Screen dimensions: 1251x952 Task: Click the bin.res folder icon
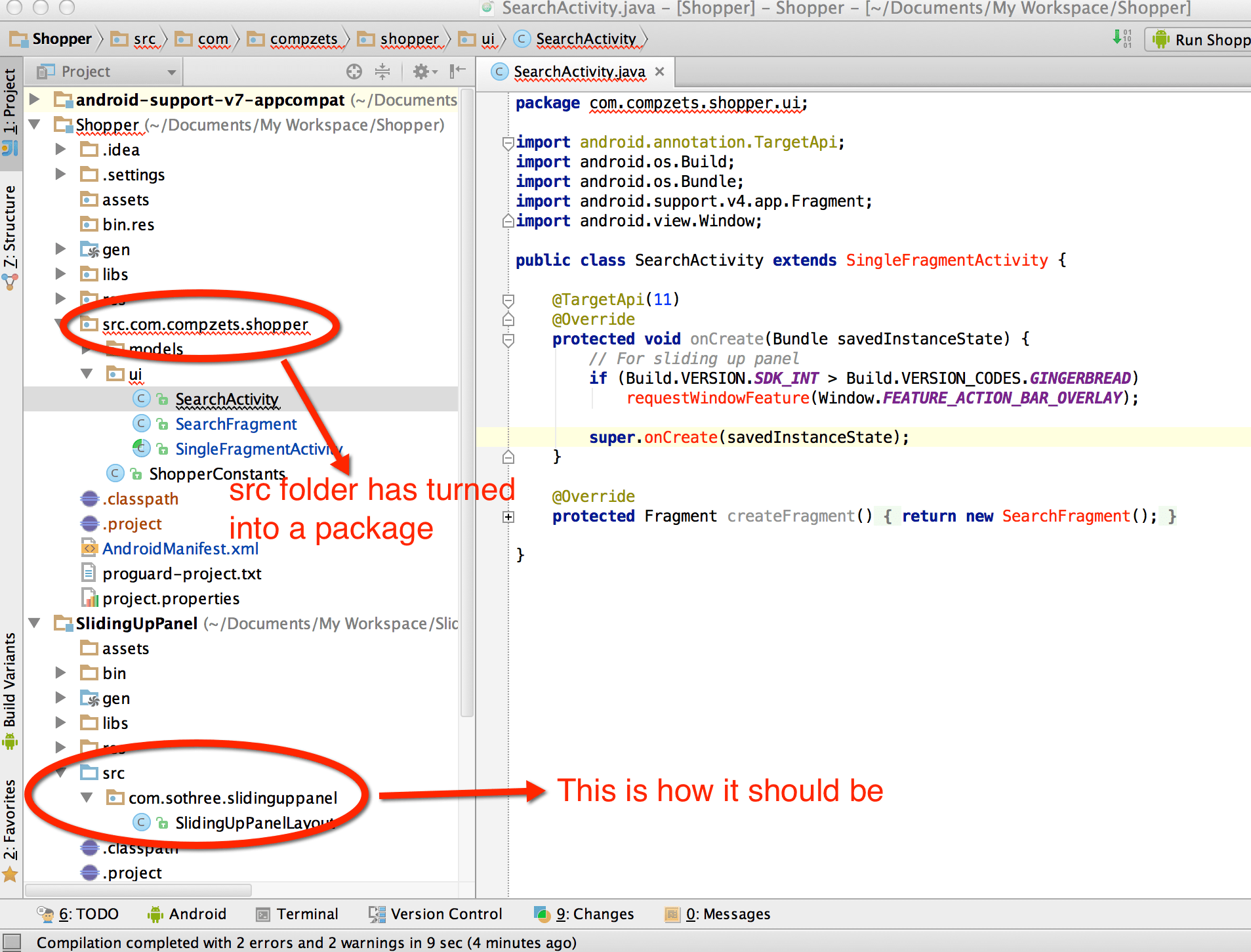point(89,224)
